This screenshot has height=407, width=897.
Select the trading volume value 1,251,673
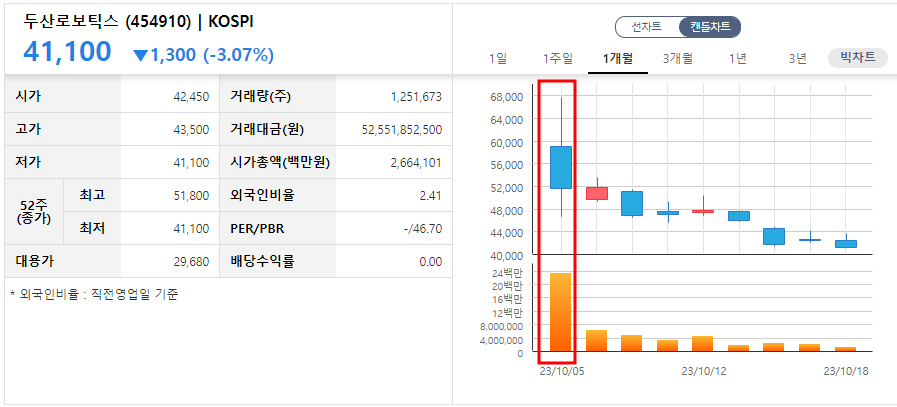(416, 97)
